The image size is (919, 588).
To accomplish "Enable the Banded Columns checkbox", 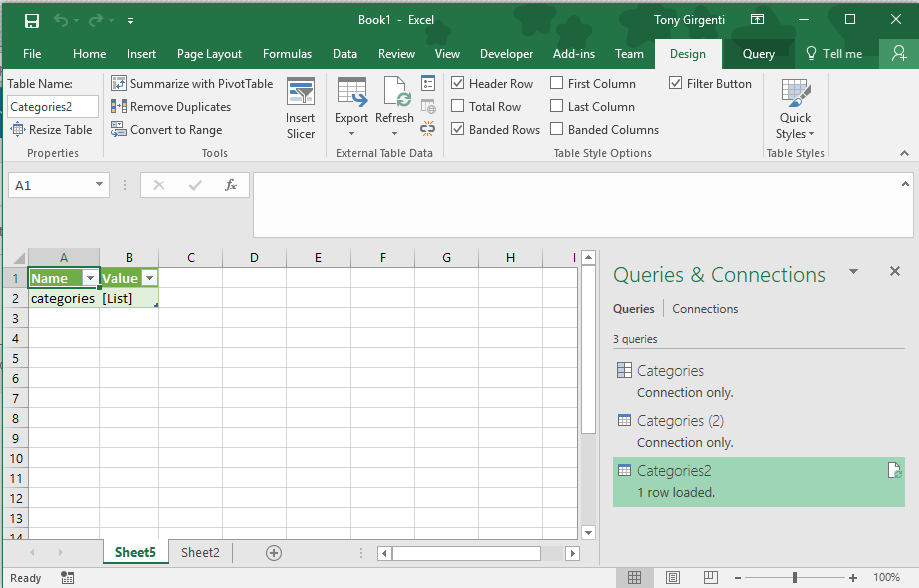I will coord(557,129).
